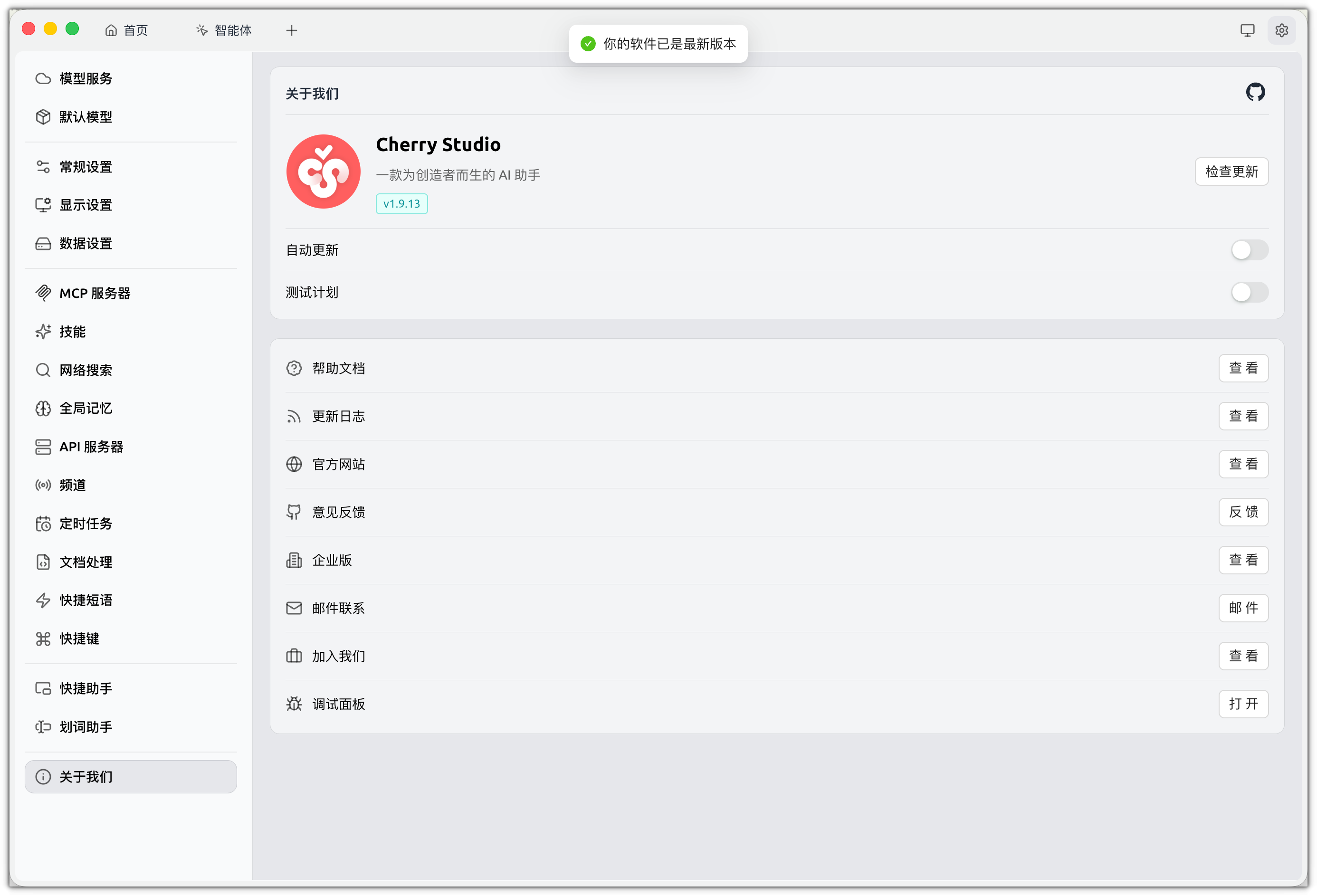Click the sliders icon beside 常规设置
This screenshot has height=896, width=1317.
tap(43, 167)
